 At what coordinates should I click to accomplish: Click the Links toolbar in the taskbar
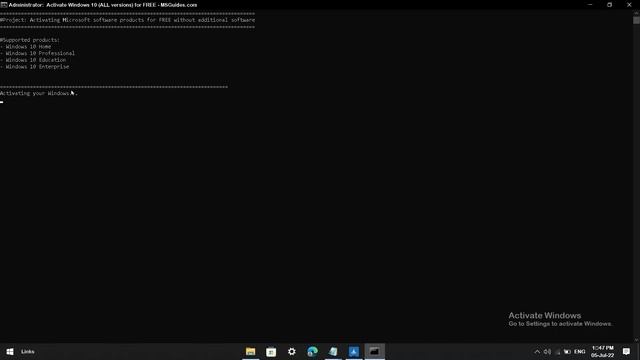click(x=28, y=351)
